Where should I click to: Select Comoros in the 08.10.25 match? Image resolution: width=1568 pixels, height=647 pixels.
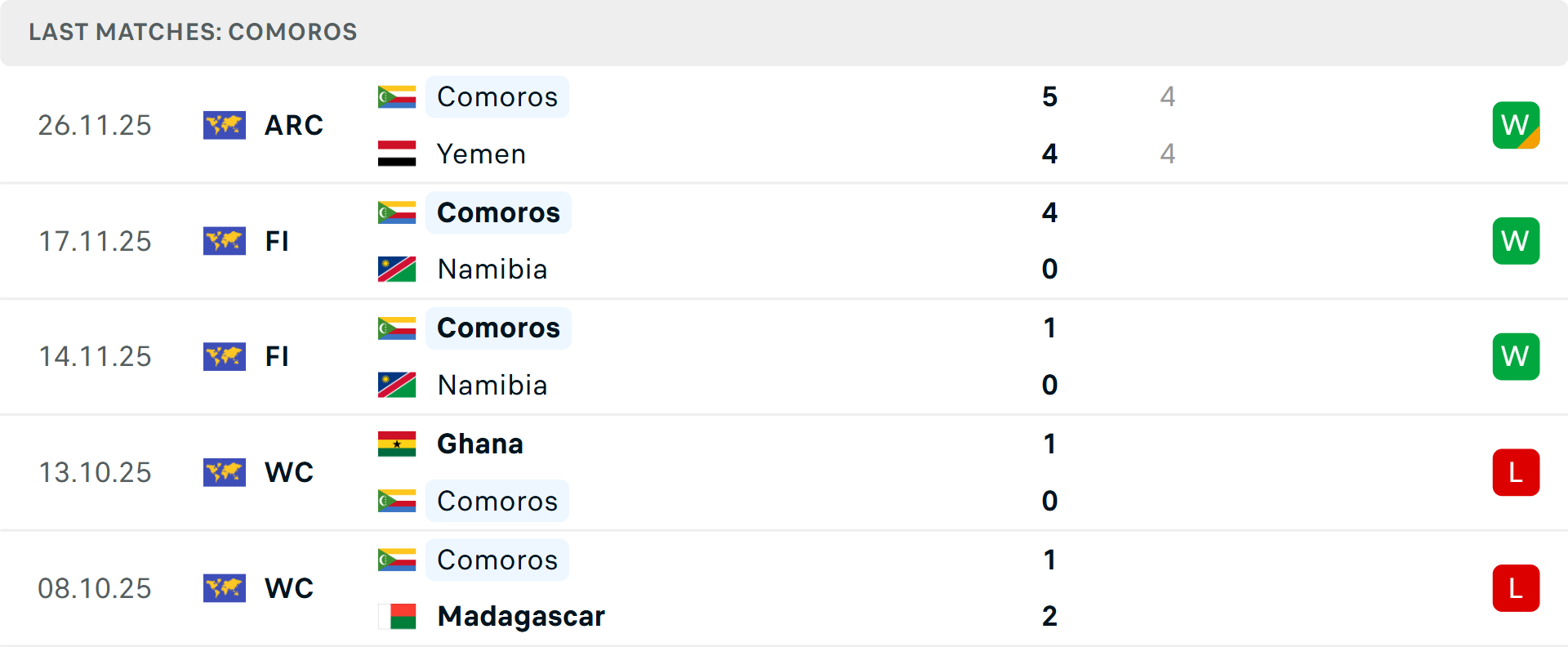(497, 560)
